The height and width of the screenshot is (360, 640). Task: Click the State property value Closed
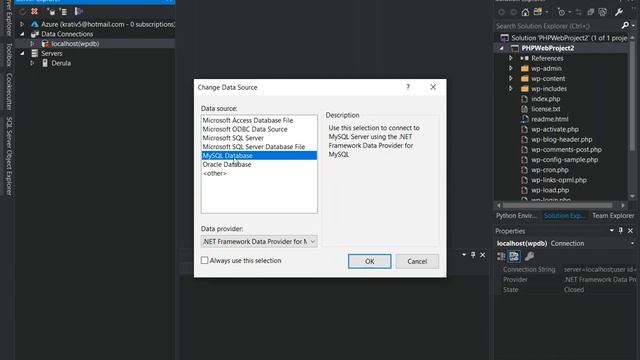click(573, 290)
